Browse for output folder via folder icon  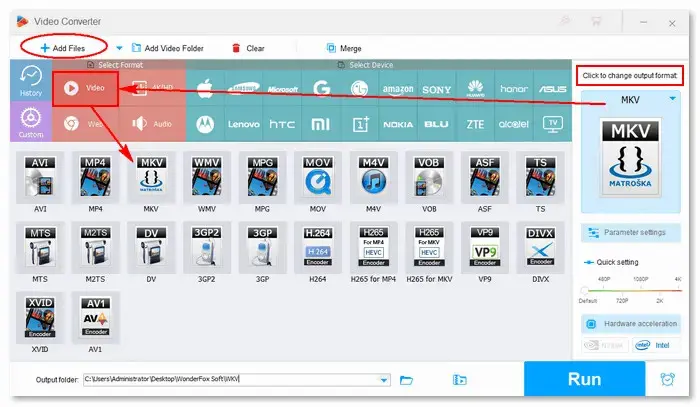[406, 380]
